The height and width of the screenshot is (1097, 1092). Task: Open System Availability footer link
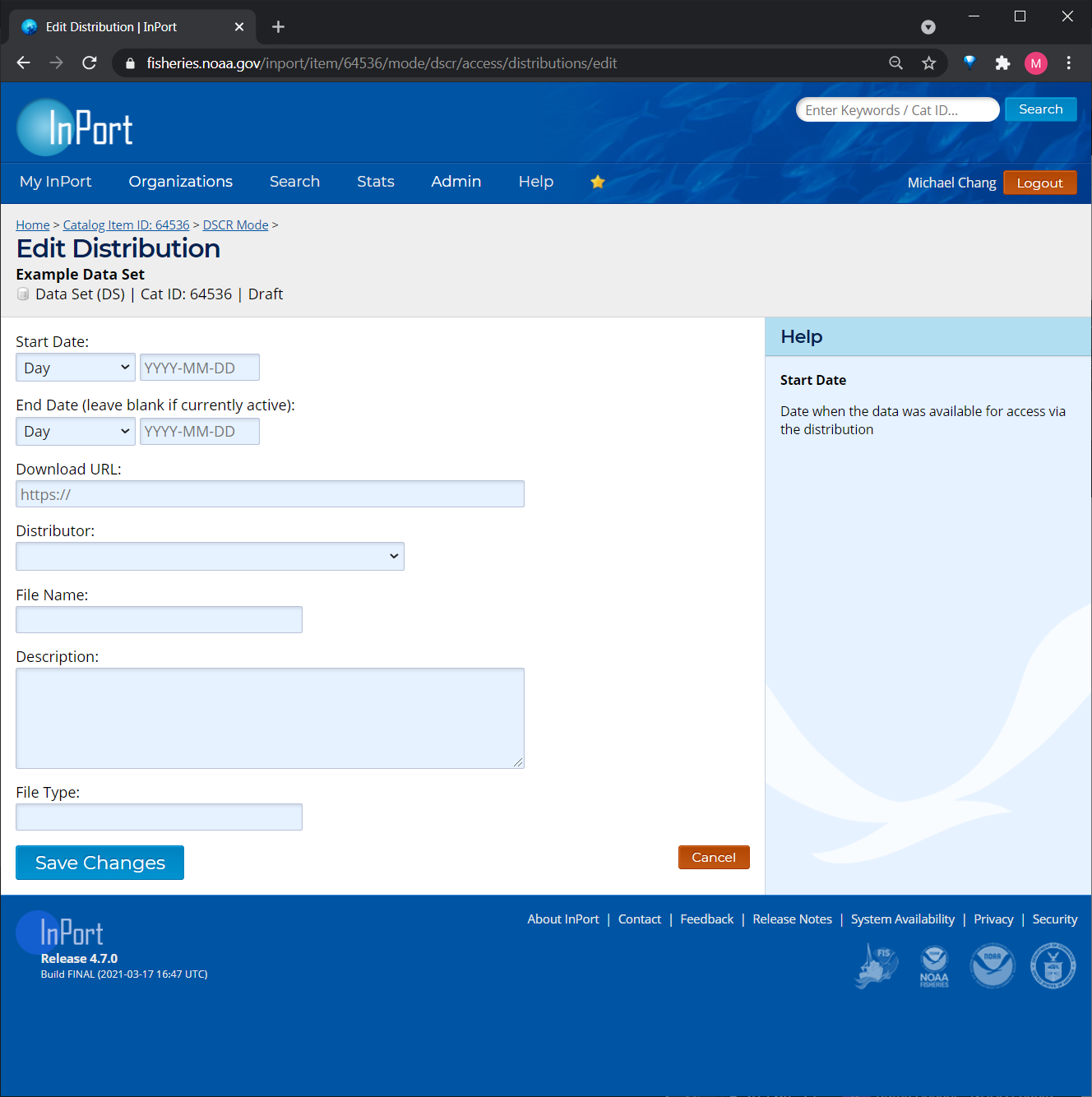pyautogui.click(x=903, y=919)
